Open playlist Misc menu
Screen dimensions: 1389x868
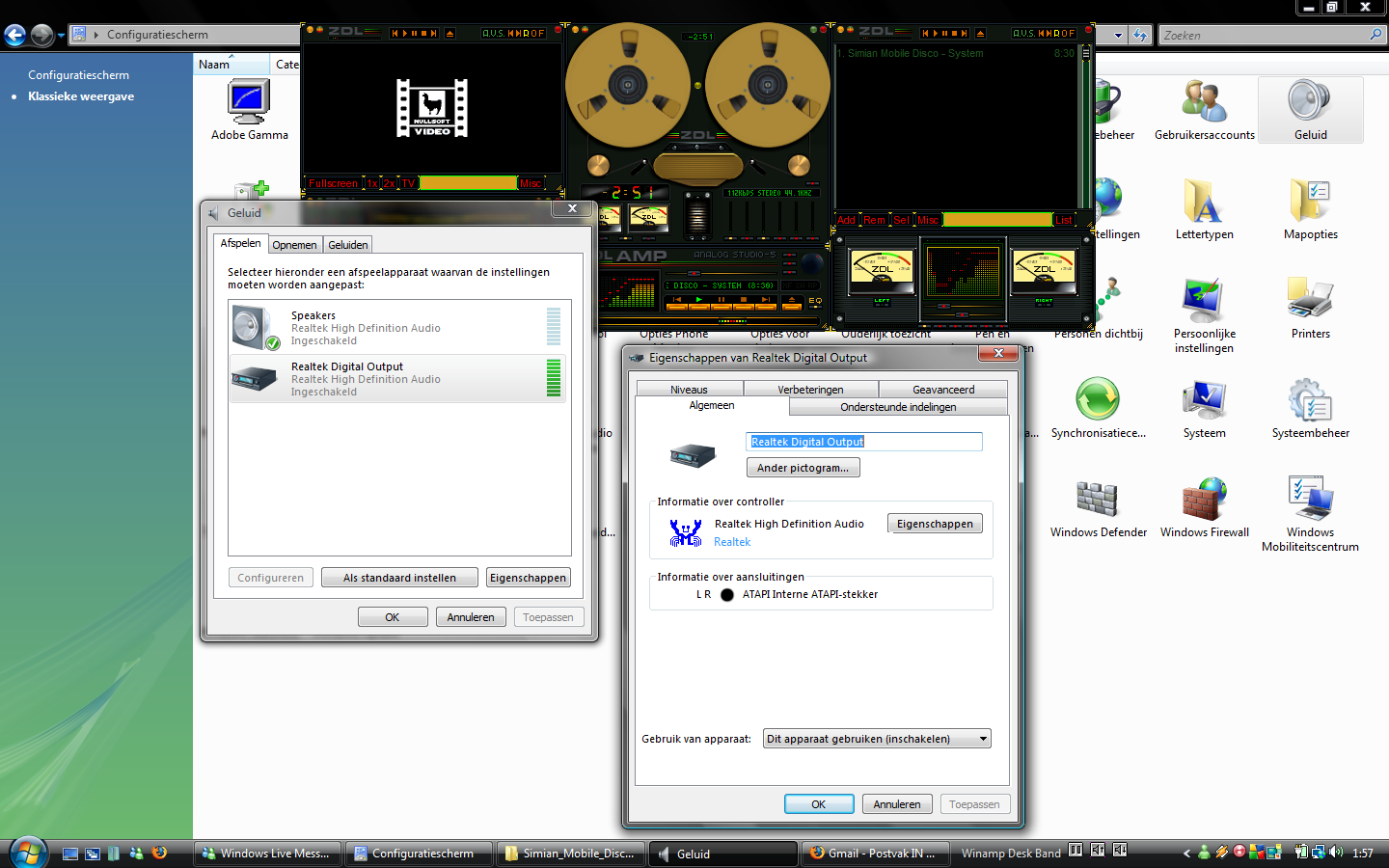[928, 220]
